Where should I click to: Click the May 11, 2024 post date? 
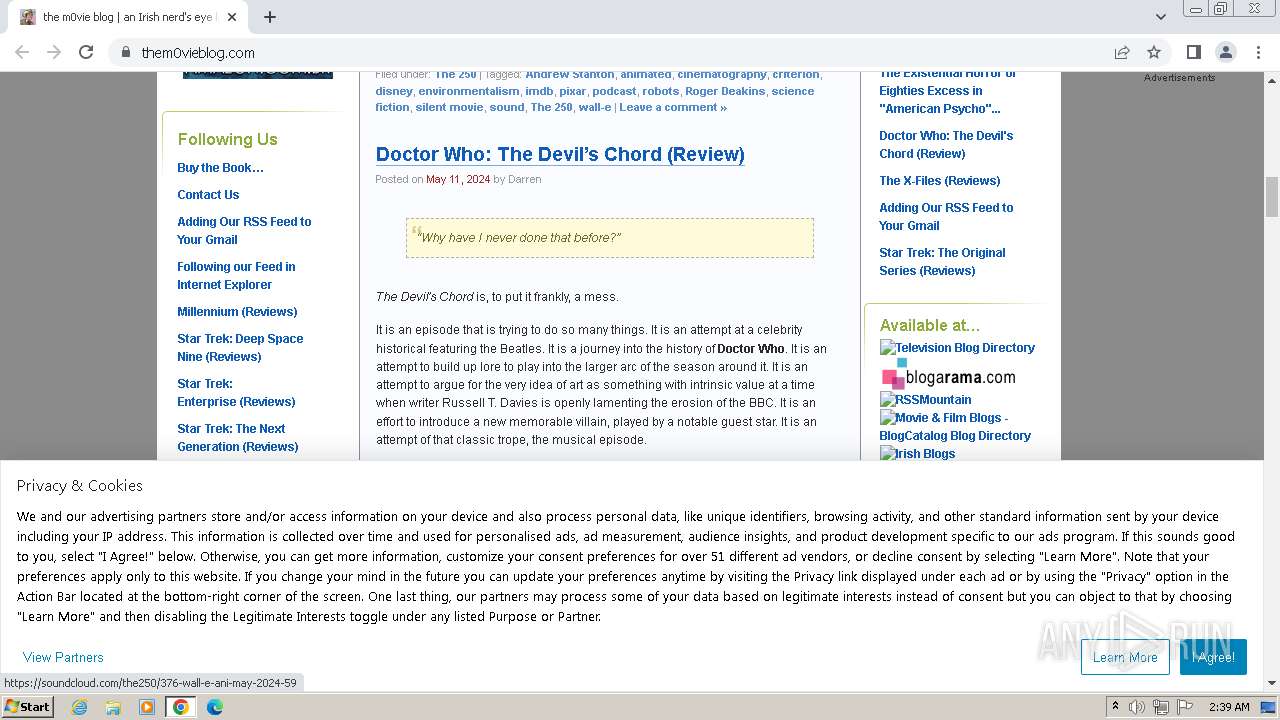[458, 179]
